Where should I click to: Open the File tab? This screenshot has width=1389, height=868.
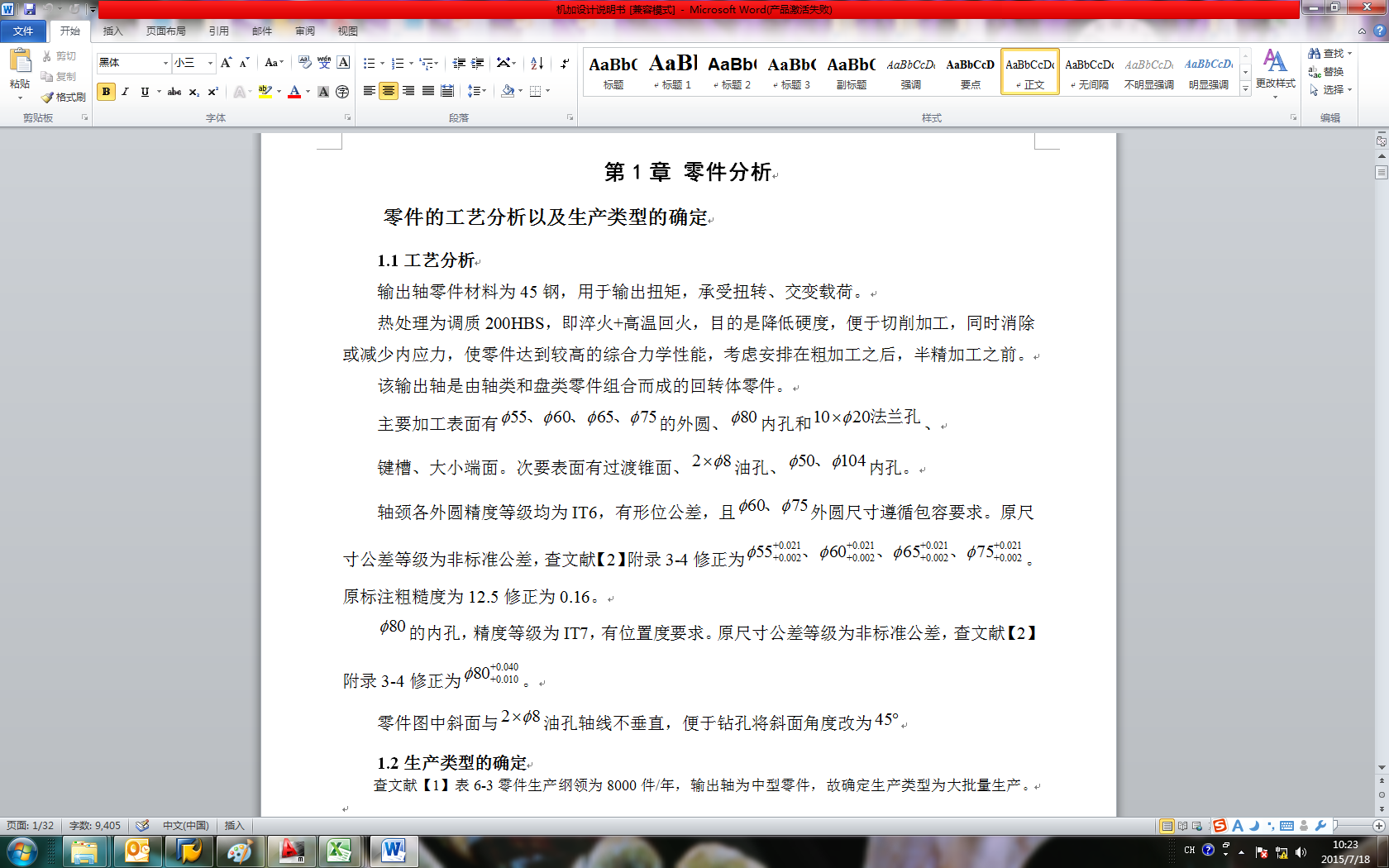pyautogui.click(x=23, y=31)
